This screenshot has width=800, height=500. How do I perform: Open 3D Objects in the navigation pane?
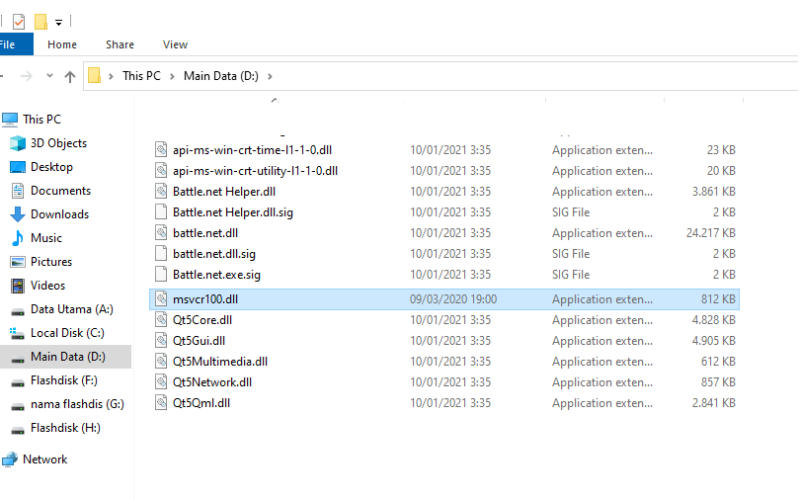[x=59, y=143]
